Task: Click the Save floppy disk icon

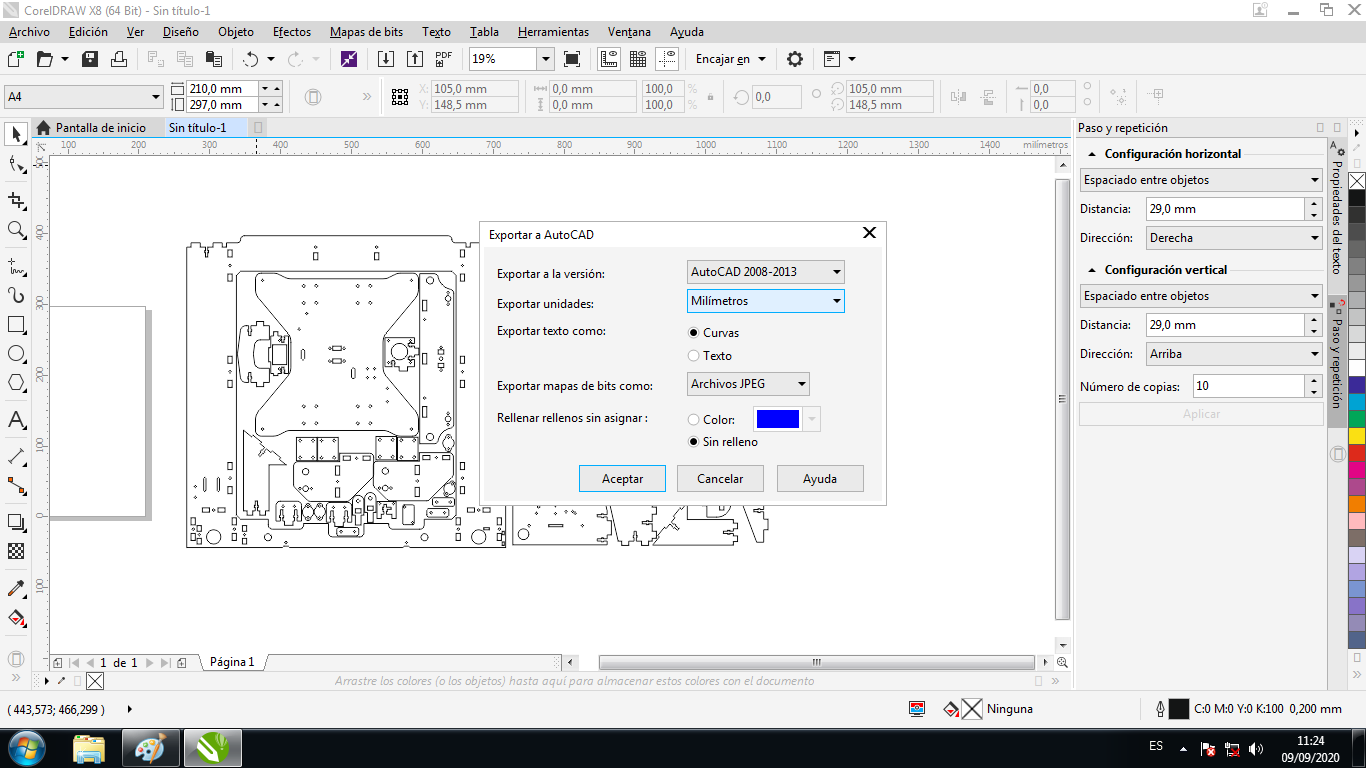Action: (x=90, y=59)
